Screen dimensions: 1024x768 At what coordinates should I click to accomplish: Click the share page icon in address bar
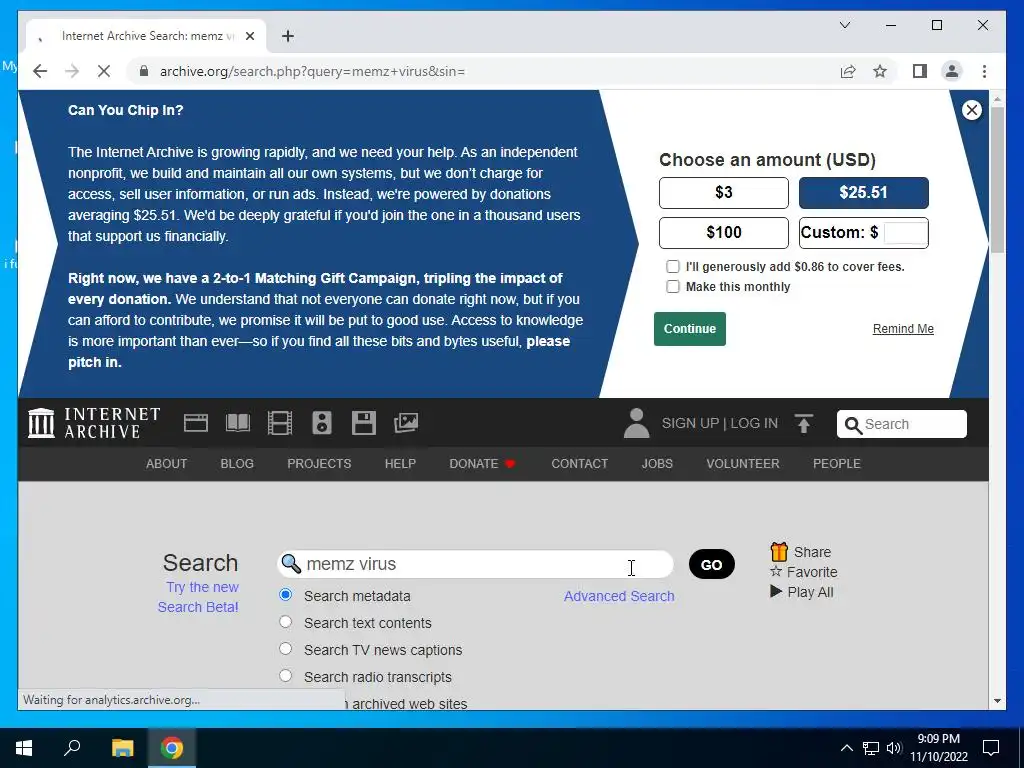[848, 71]
